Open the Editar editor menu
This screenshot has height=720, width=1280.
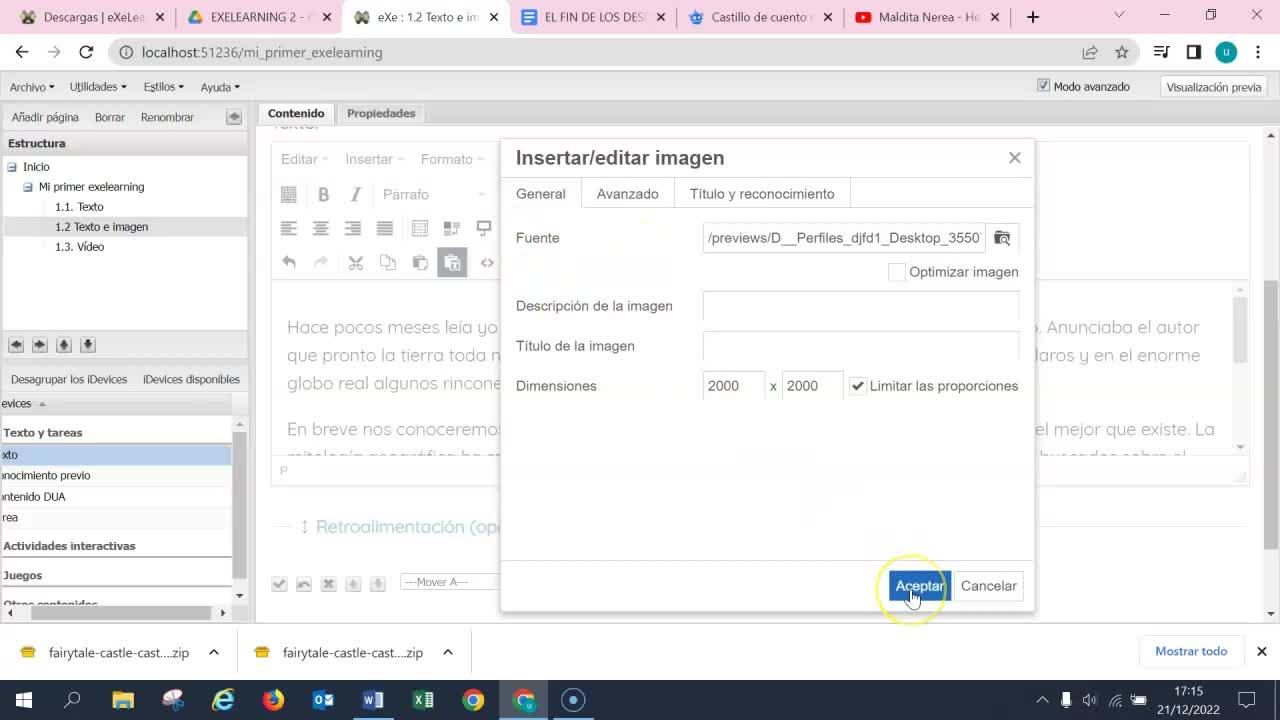[304, 159]
